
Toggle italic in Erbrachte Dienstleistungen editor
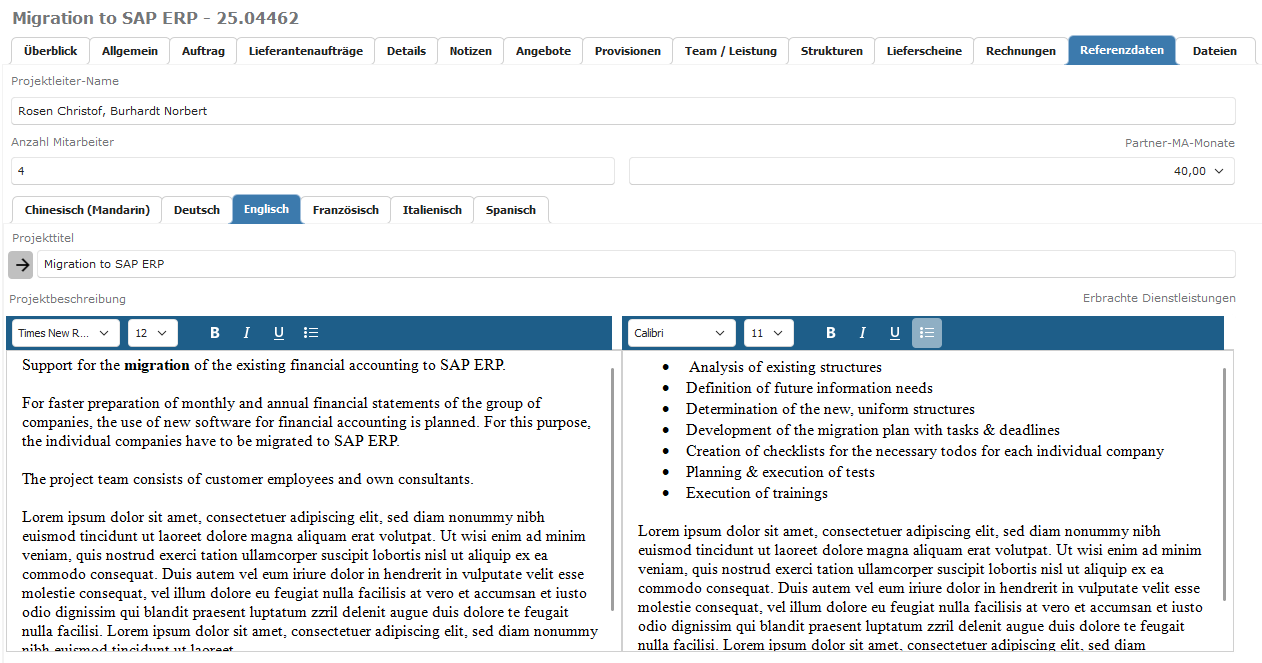[x=862, y=333]
